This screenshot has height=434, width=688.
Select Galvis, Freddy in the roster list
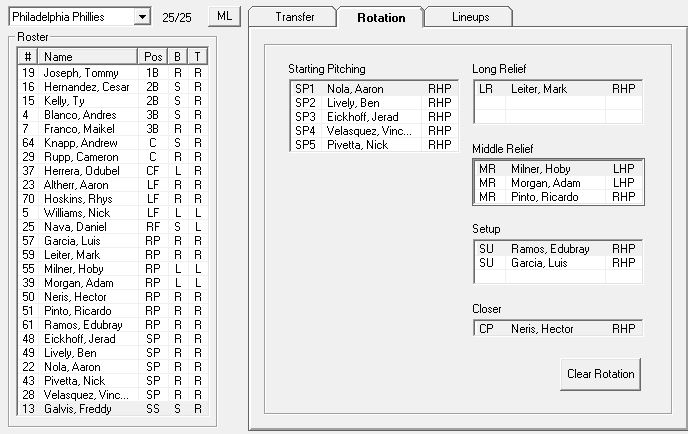112,409
